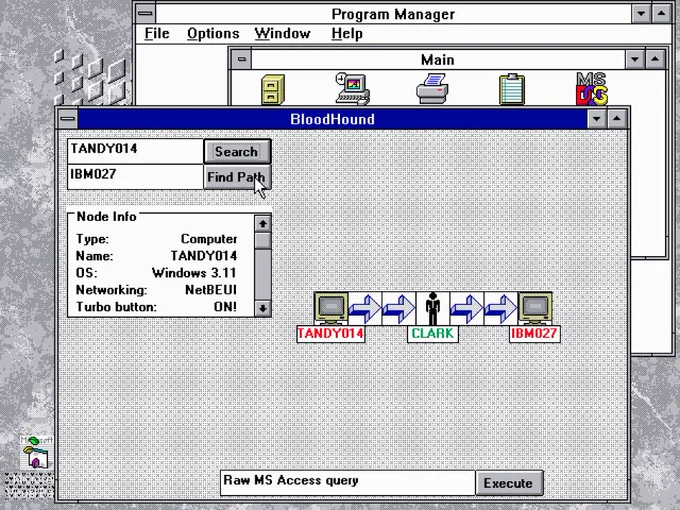Launch the MS-DOS Prompt icon in Main
Screen dimensions: 680x510
(592, 89)
